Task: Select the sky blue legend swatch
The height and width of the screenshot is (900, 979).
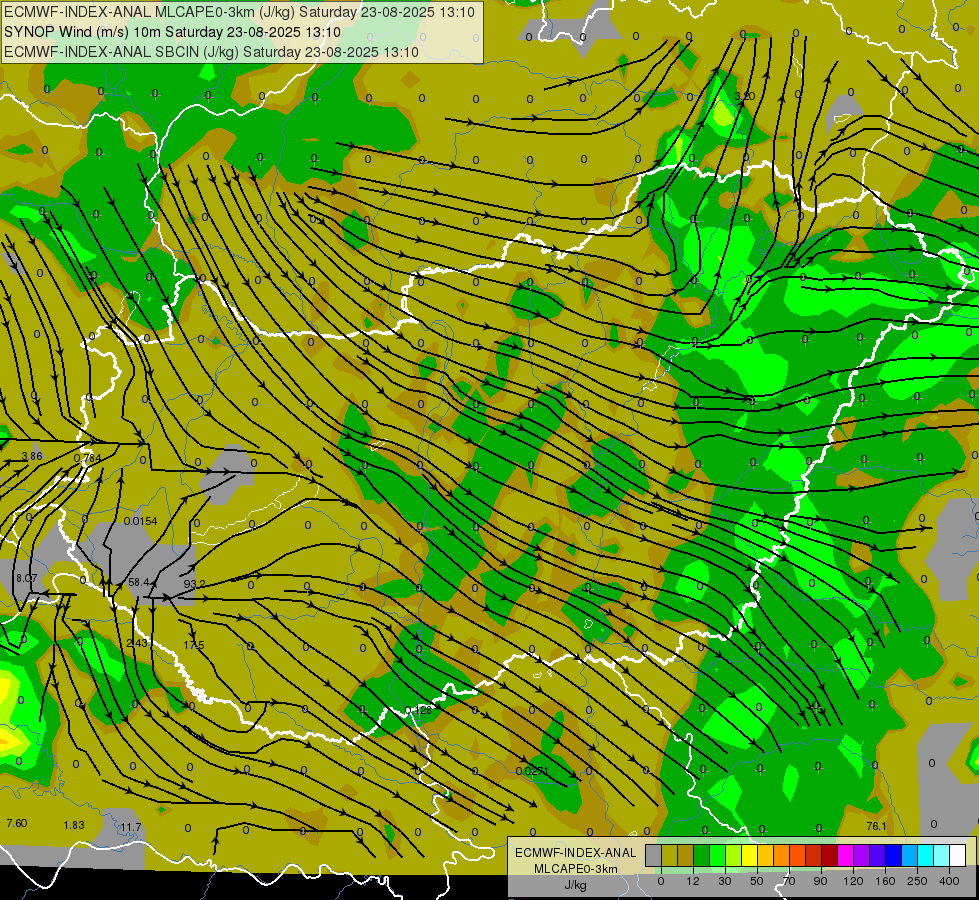Action: (910, 855)
